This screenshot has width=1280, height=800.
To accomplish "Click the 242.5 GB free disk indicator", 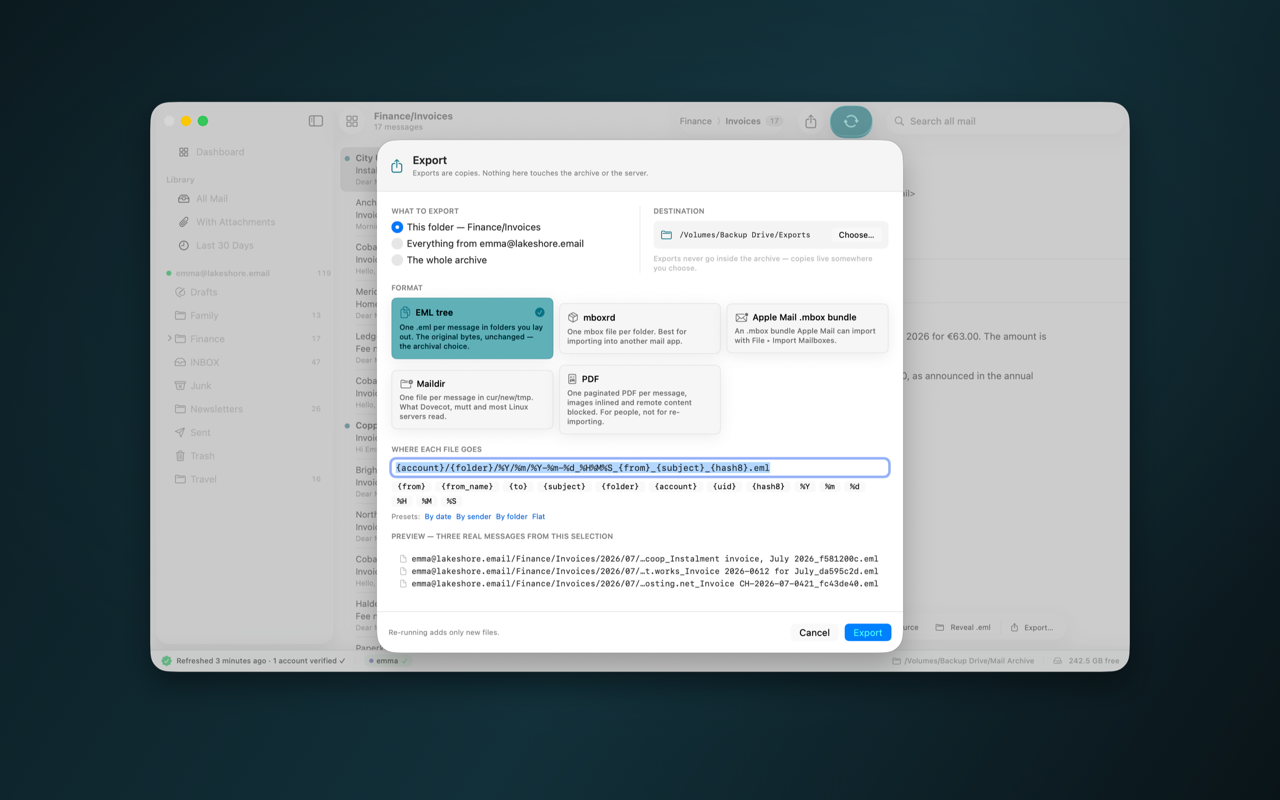I will 1086,661.
